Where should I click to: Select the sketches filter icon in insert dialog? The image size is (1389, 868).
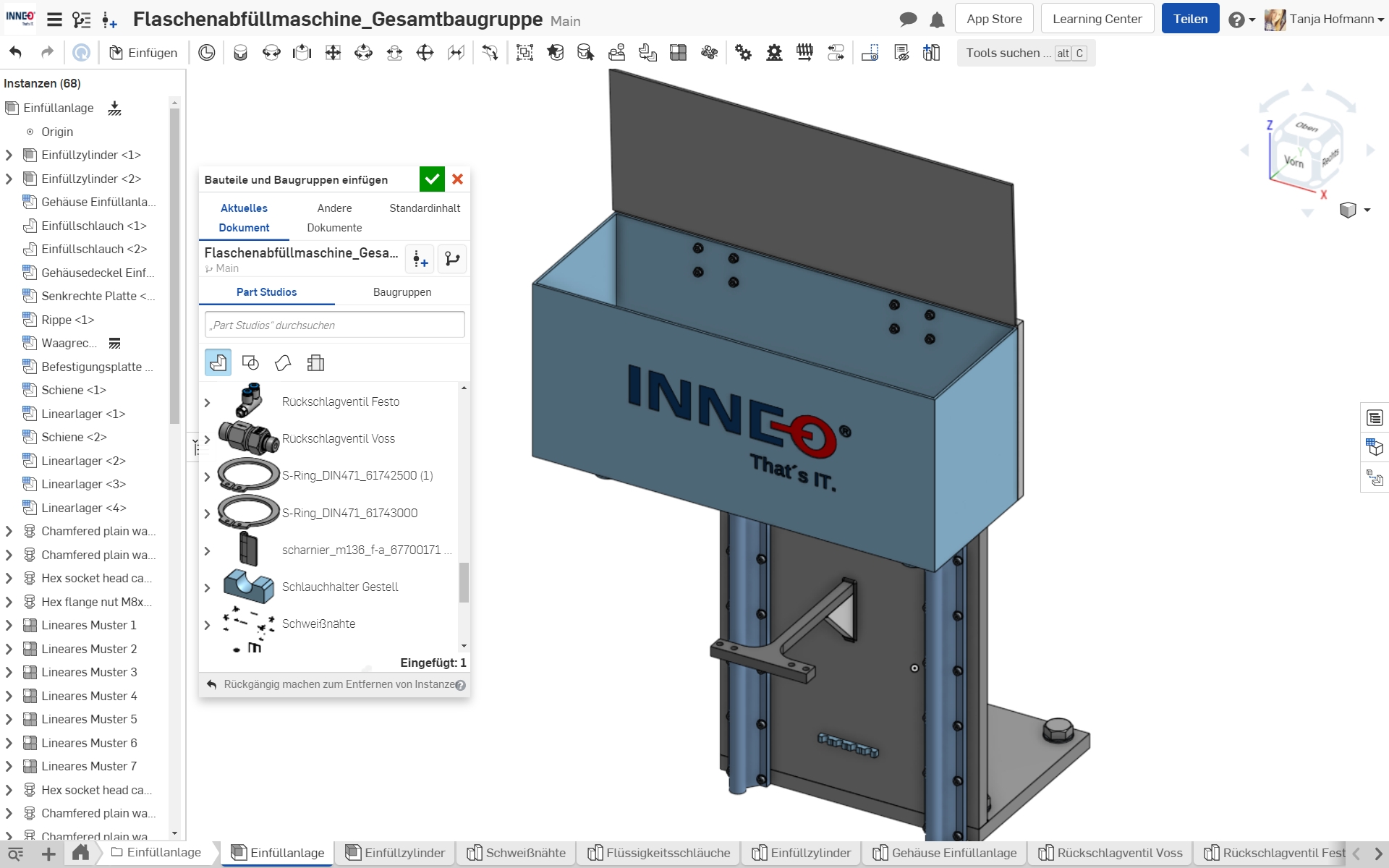click(x=250, y=363)
